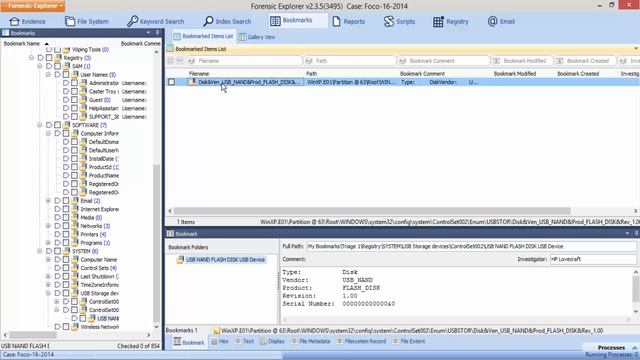The width and height of the screenshot is (640, 360).
Task: Open the Reports module
Action: click(348, 21)
